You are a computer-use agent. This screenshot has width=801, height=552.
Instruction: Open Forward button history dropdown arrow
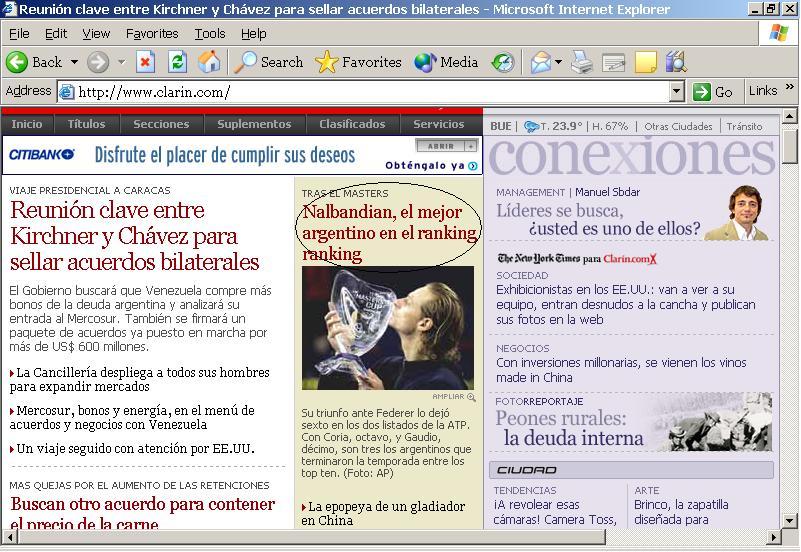pos(122,62)
